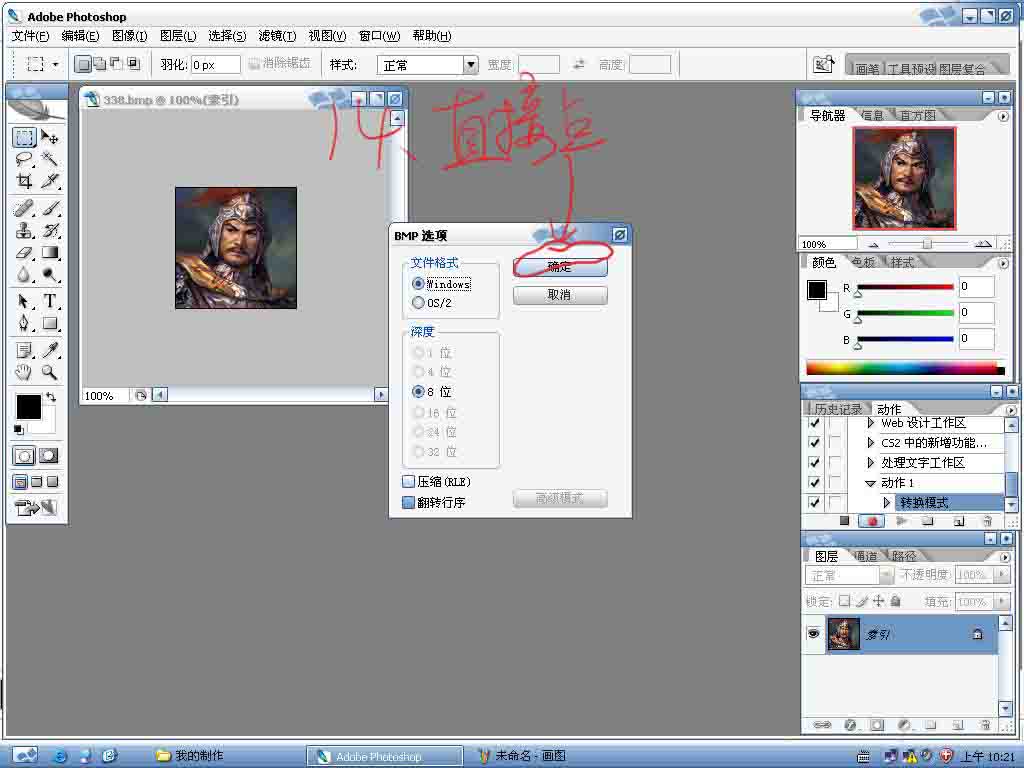Select OS/2 file format radio button
The width and height of the screenshot is (1024, 768).
coord(418,302)
